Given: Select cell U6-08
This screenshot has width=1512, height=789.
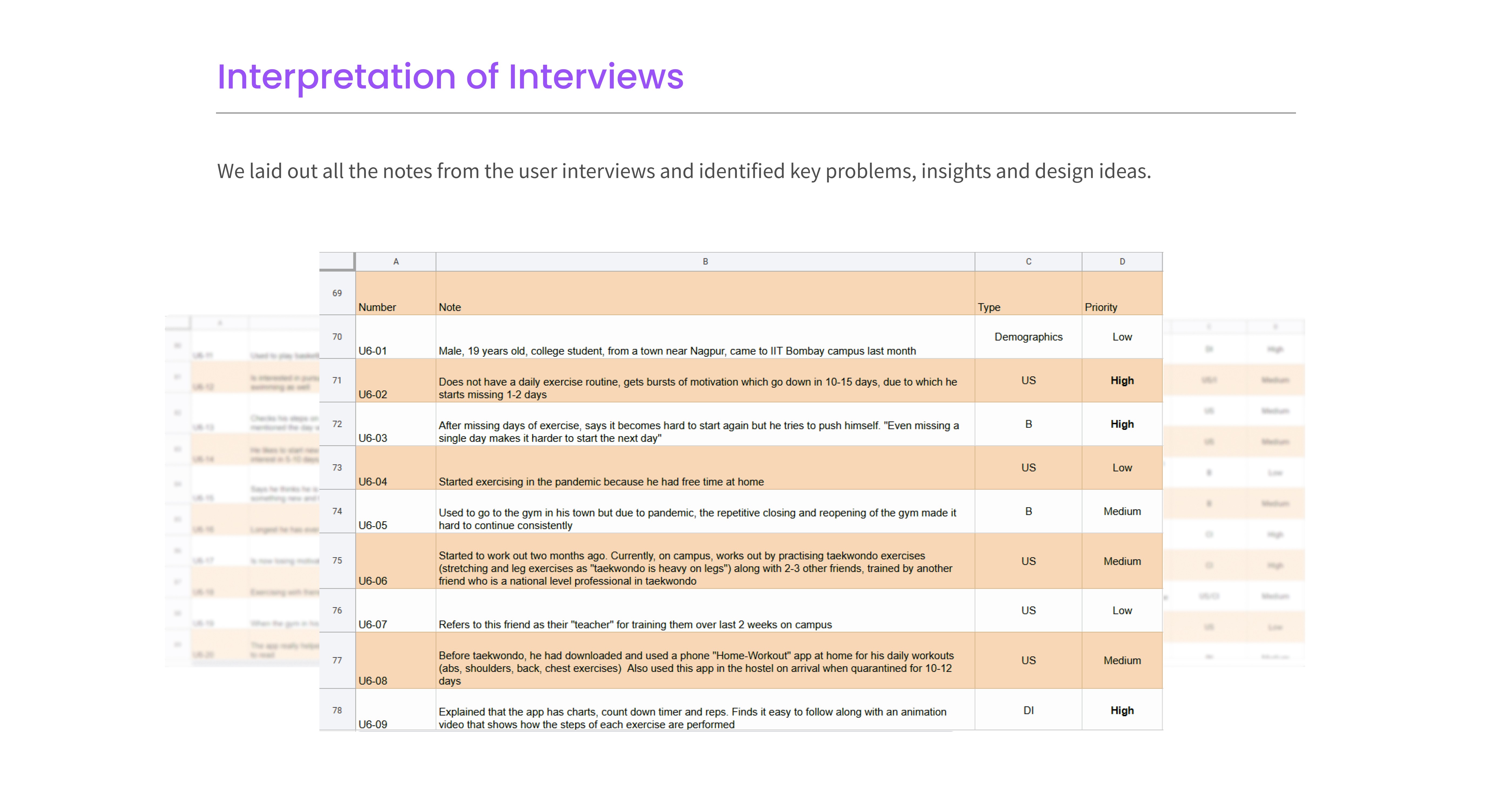Looking at the screenshot, I should pos(396,660).
